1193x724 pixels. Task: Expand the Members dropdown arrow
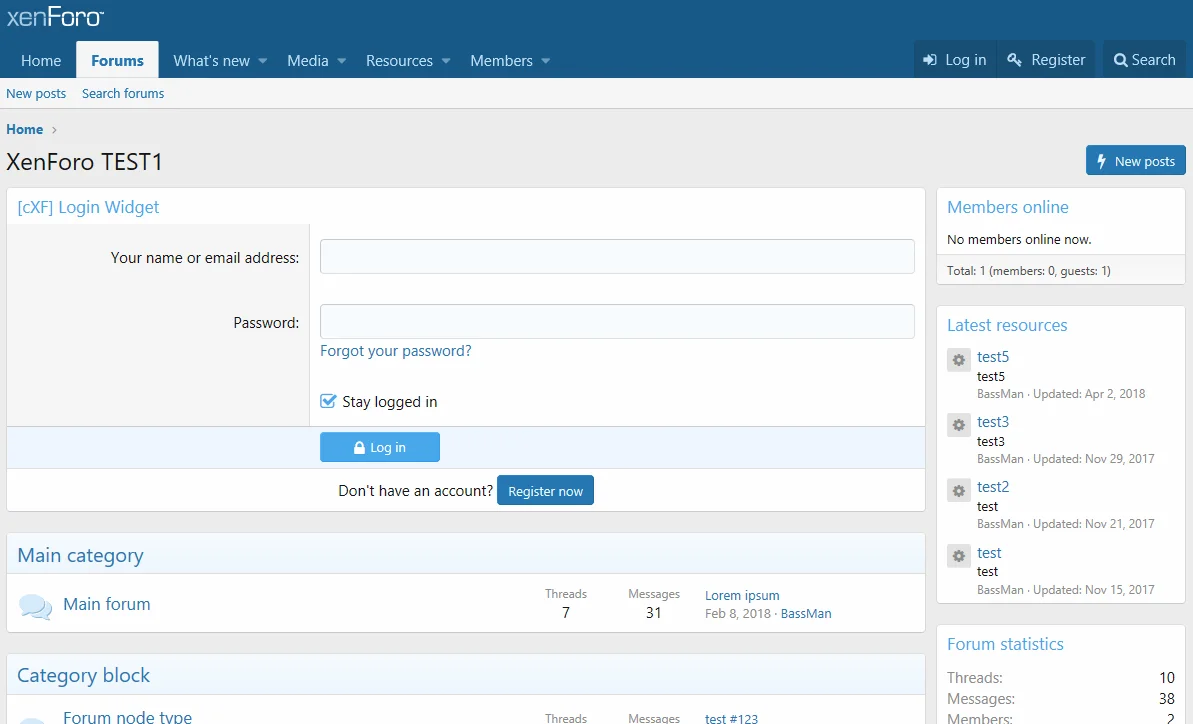pyautogui.click(x=546, y=61)
